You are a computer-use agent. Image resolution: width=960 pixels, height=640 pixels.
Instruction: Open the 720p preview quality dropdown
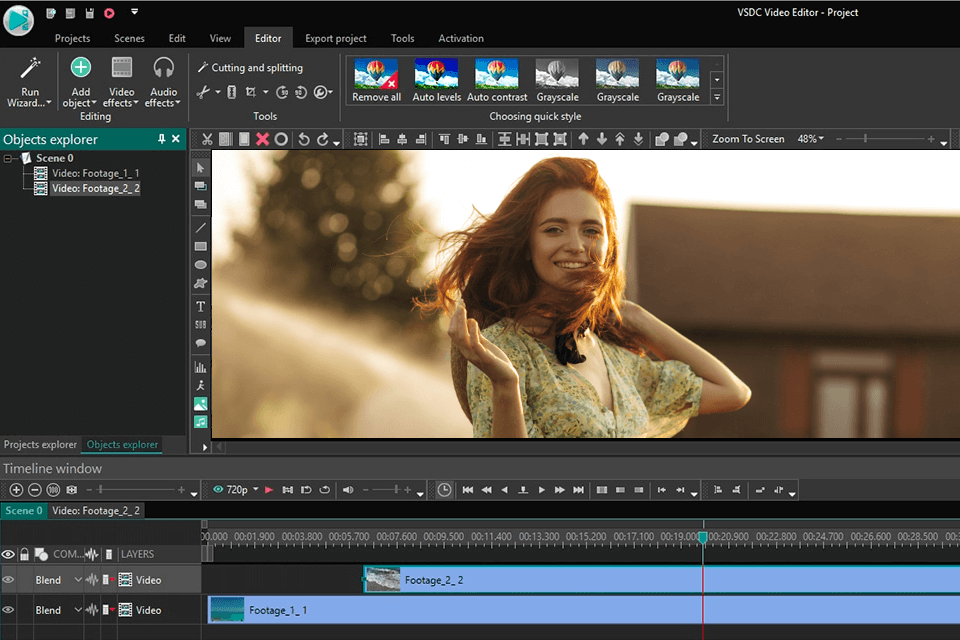[x=256, y=489]
